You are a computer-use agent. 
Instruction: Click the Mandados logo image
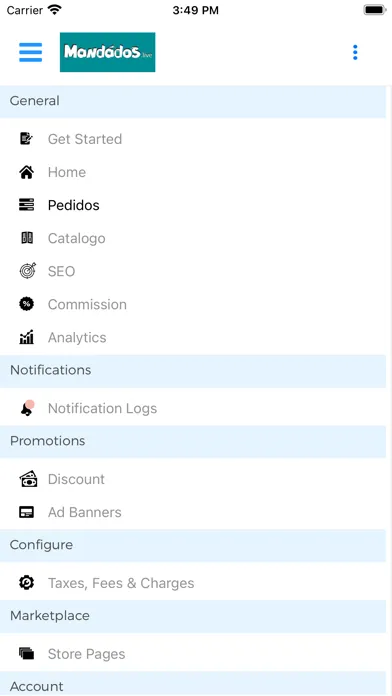tap(107, 52)
